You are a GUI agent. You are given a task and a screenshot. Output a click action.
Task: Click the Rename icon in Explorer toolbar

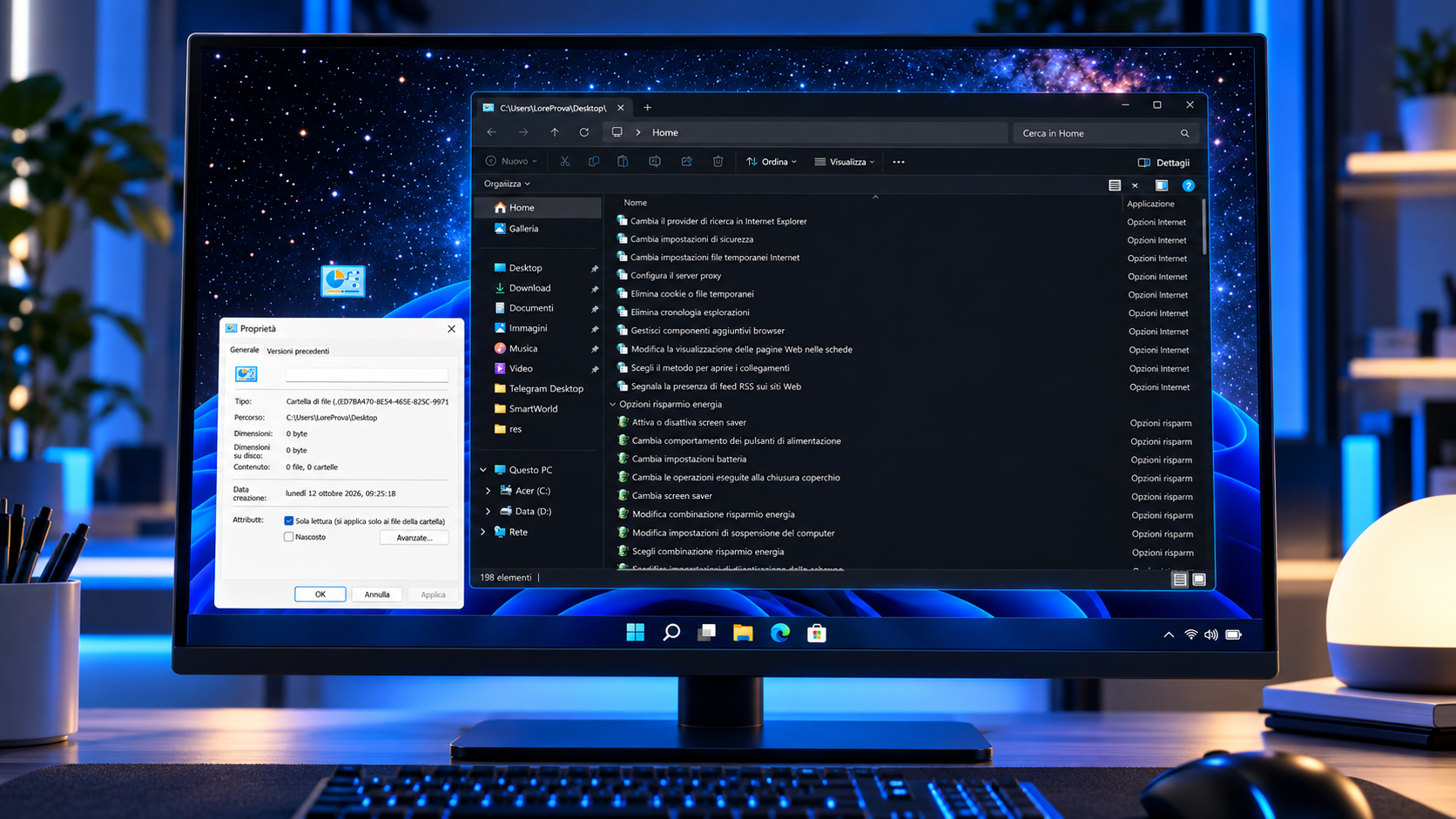tap(655, 161)
